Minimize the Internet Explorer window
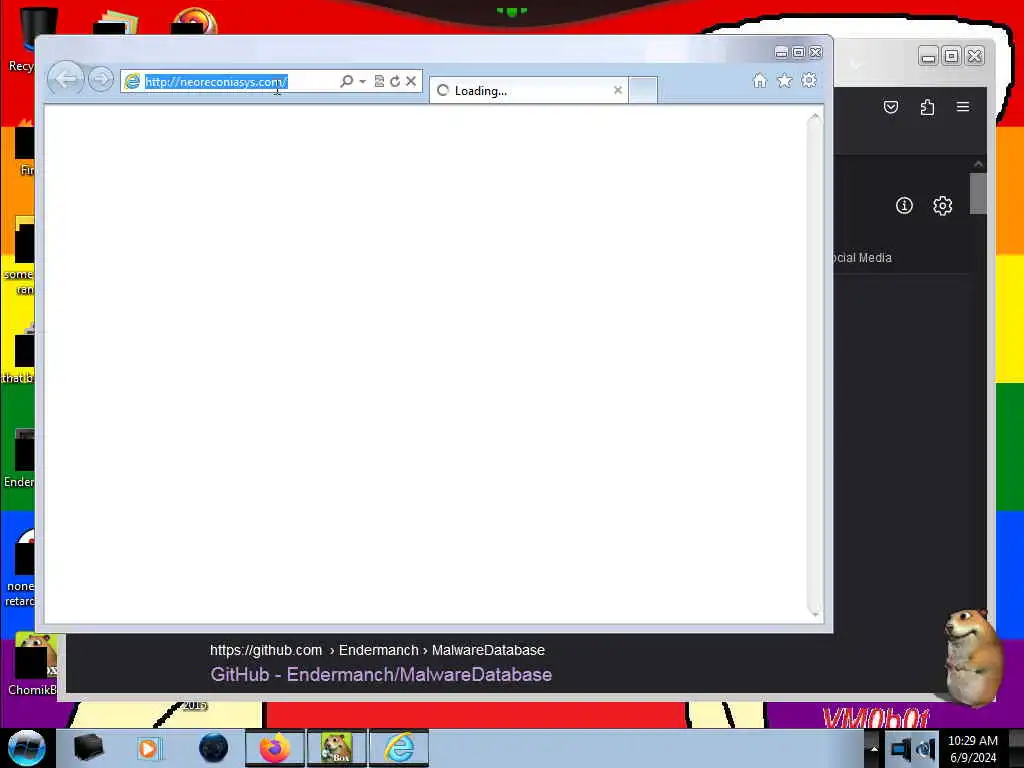1024x768 pixels. pyautogui.click(x=781, y=52)
